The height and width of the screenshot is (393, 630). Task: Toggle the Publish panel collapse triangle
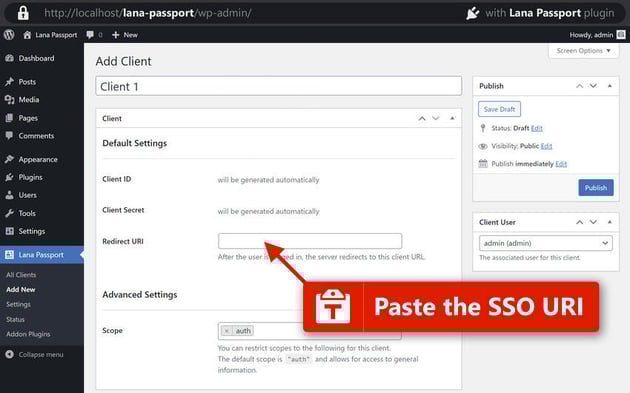(x=610, y=86)
